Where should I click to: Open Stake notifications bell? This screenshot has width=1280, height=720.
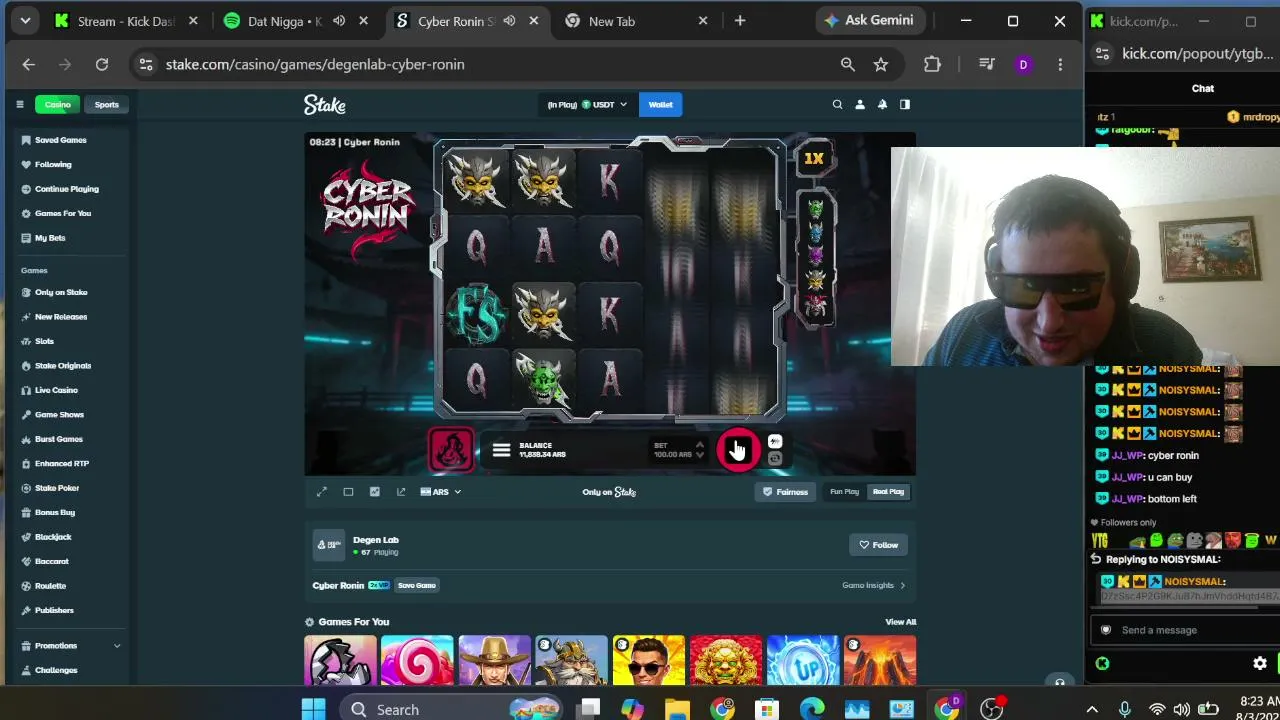point(882,104)
